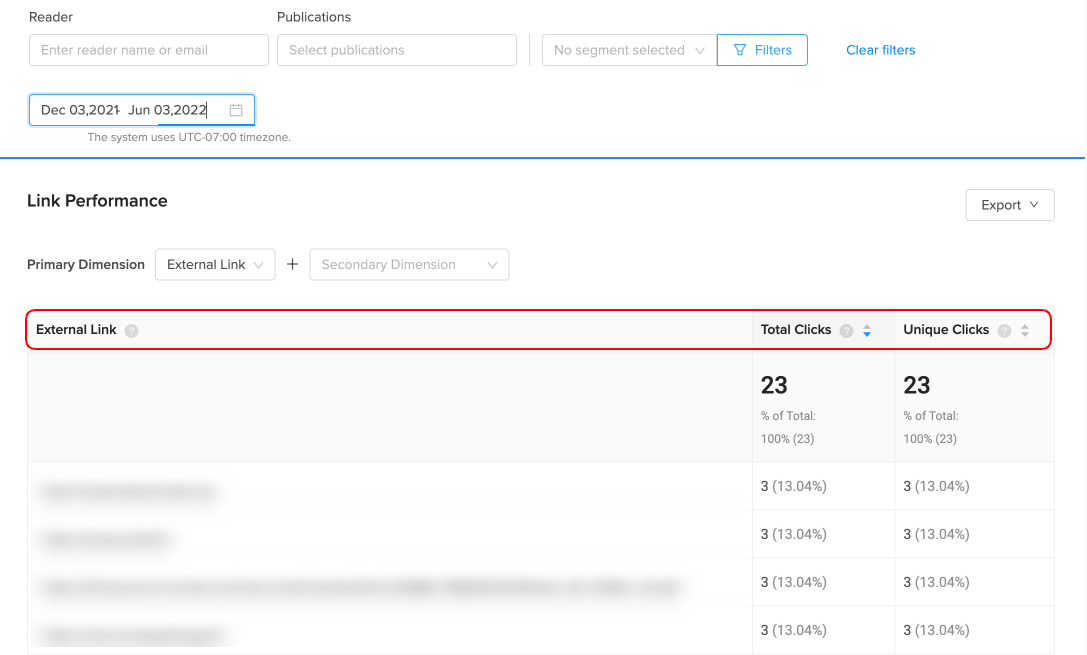The height and width of the screenshot is (655, 1087).
Task: Open Filters with the funnel button
Action: click(x=762, y=50)
